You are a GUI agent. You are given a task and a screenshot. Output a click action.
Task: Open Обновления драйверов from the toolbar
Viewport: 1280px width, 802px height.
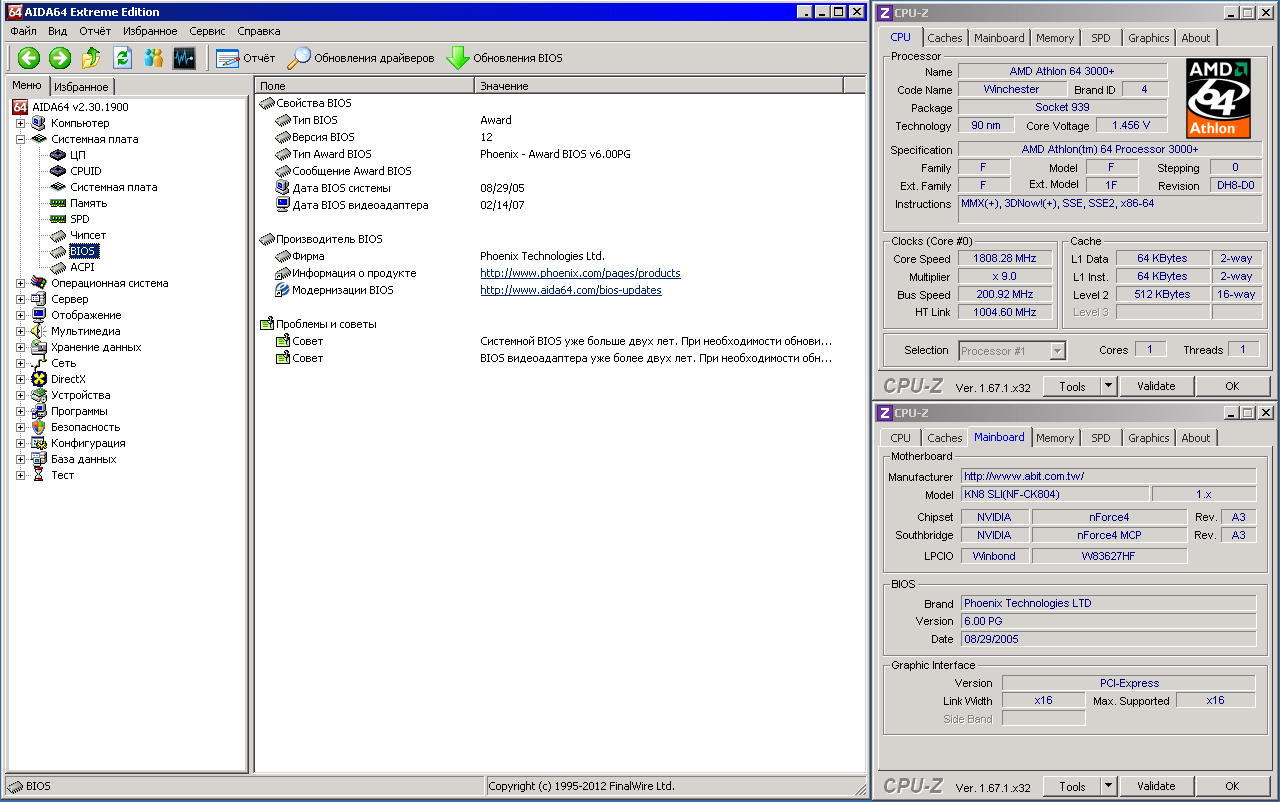point(361,58)
